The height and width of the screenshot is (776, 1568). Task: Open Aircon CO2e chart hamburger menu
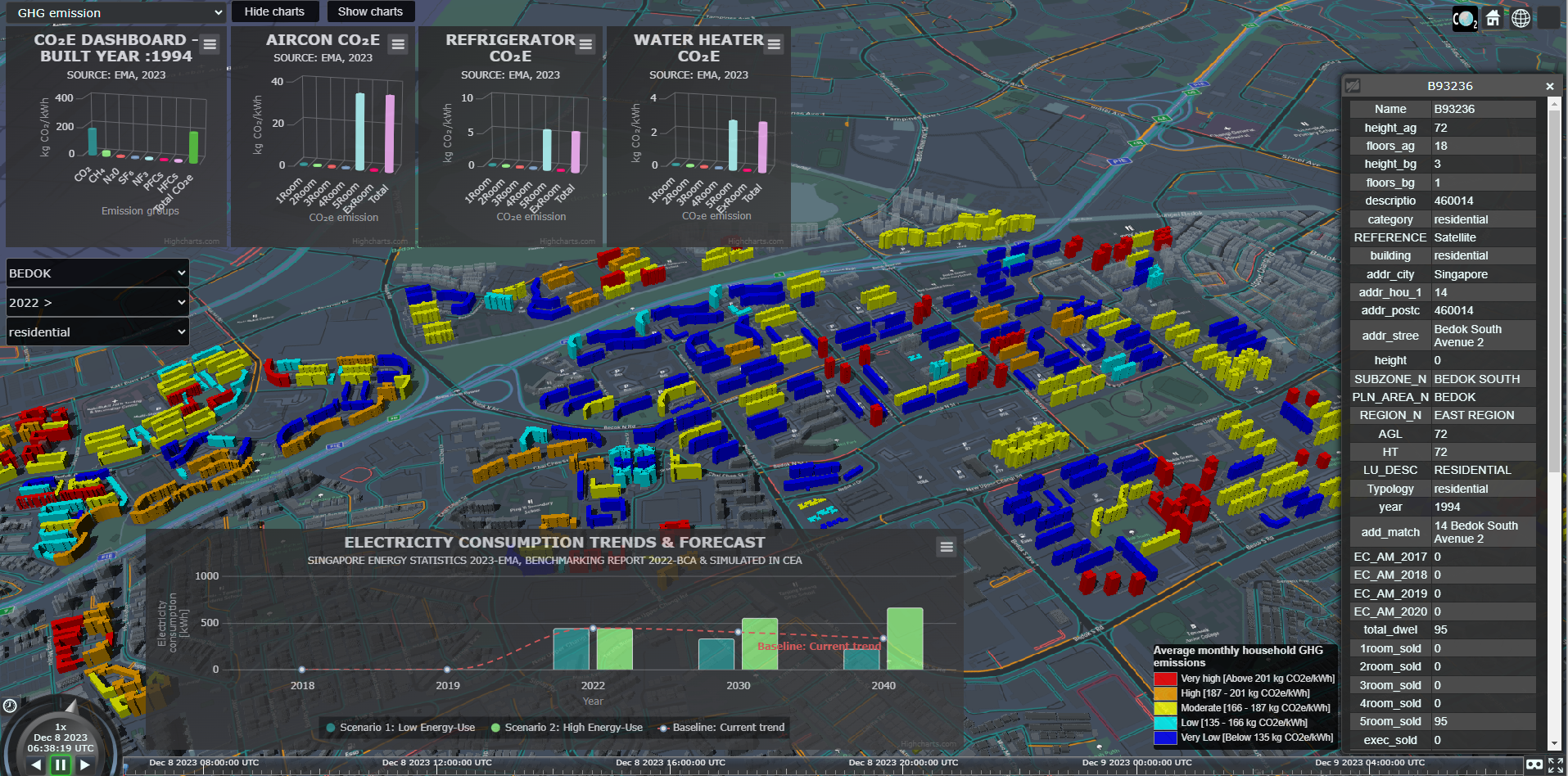coord(398,44)
